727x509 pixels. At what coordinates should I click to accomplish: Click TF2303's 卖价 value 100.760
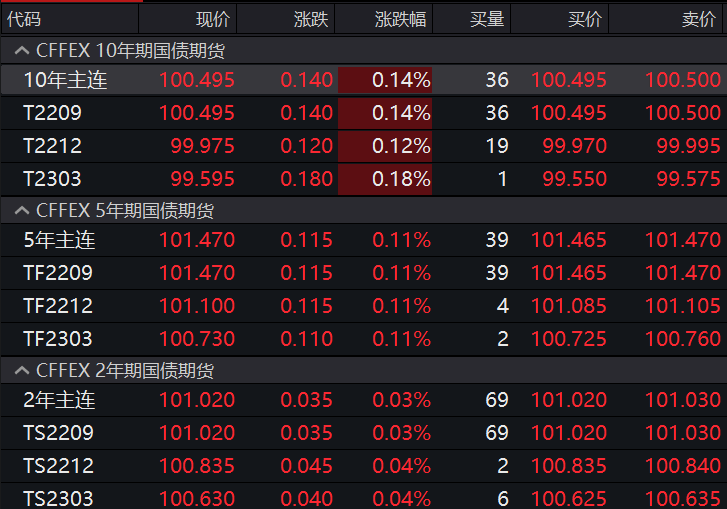coord(682,339)
